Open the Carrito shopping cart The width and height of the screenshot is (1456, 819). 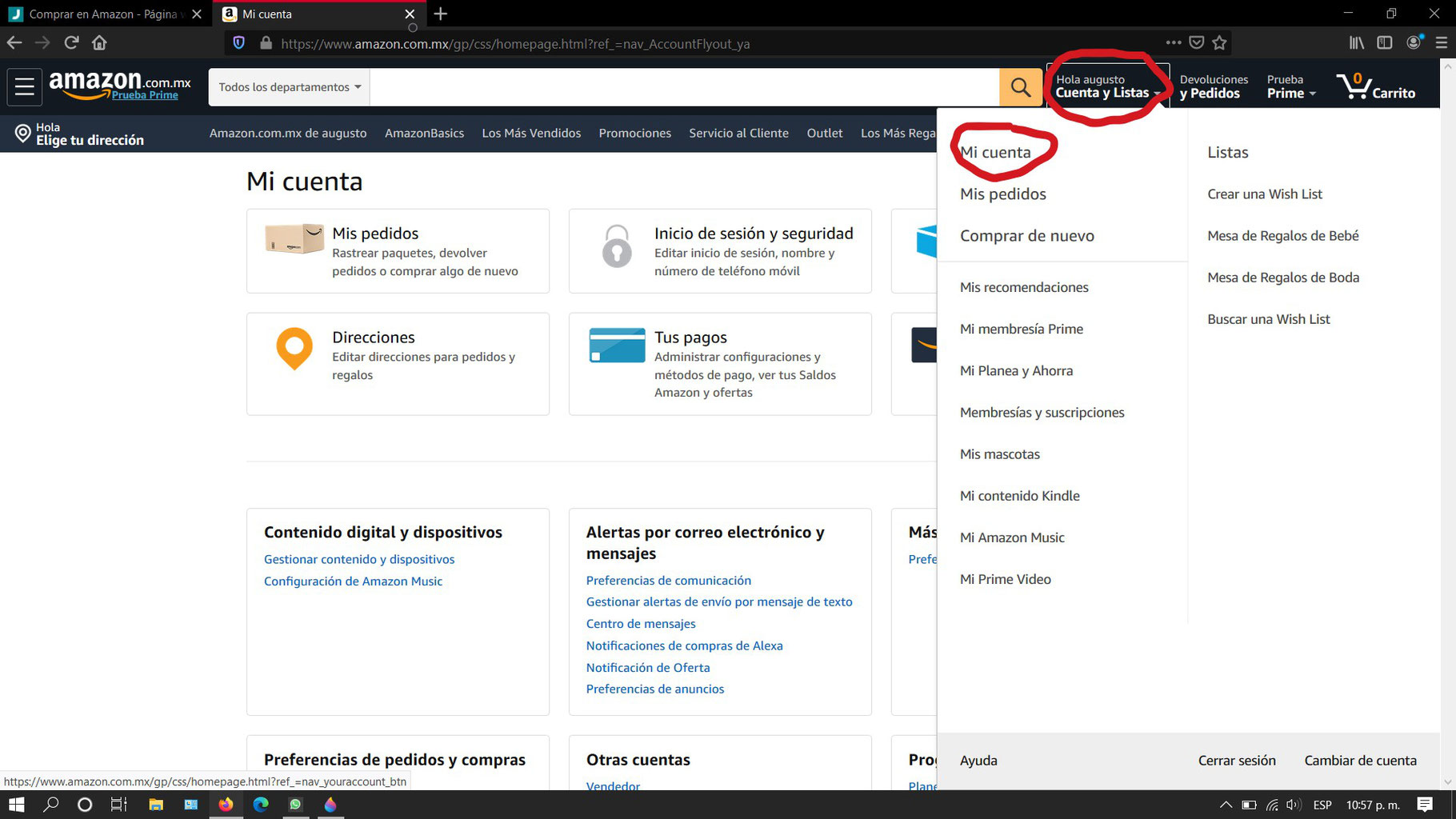click(1376, 86)
